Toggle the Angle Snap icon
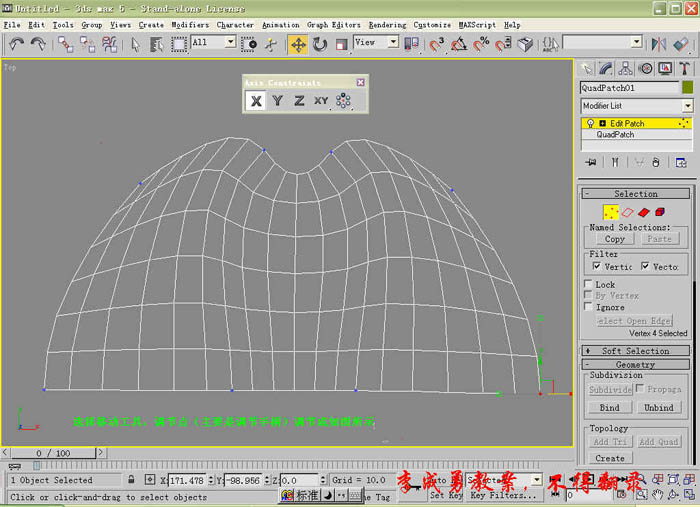The height and width of the screenshot is (507, 700). [x=458, y=44]
